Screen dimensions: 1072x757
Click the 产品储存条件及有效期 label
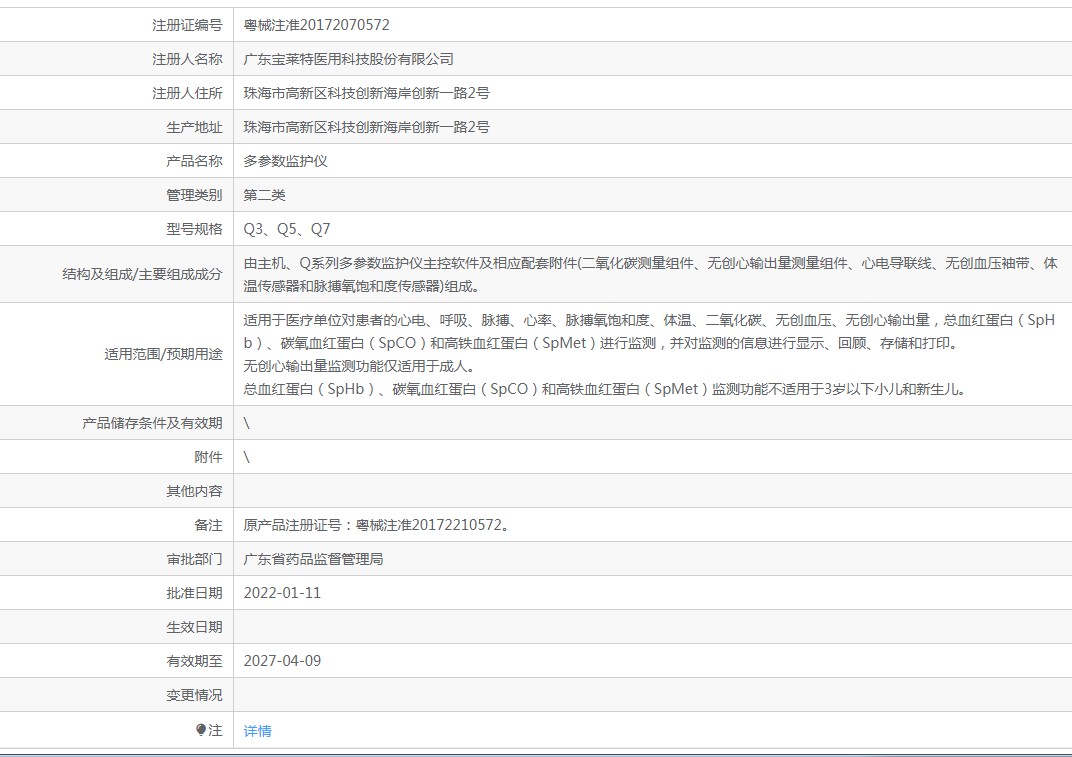(x=152, y=423)
